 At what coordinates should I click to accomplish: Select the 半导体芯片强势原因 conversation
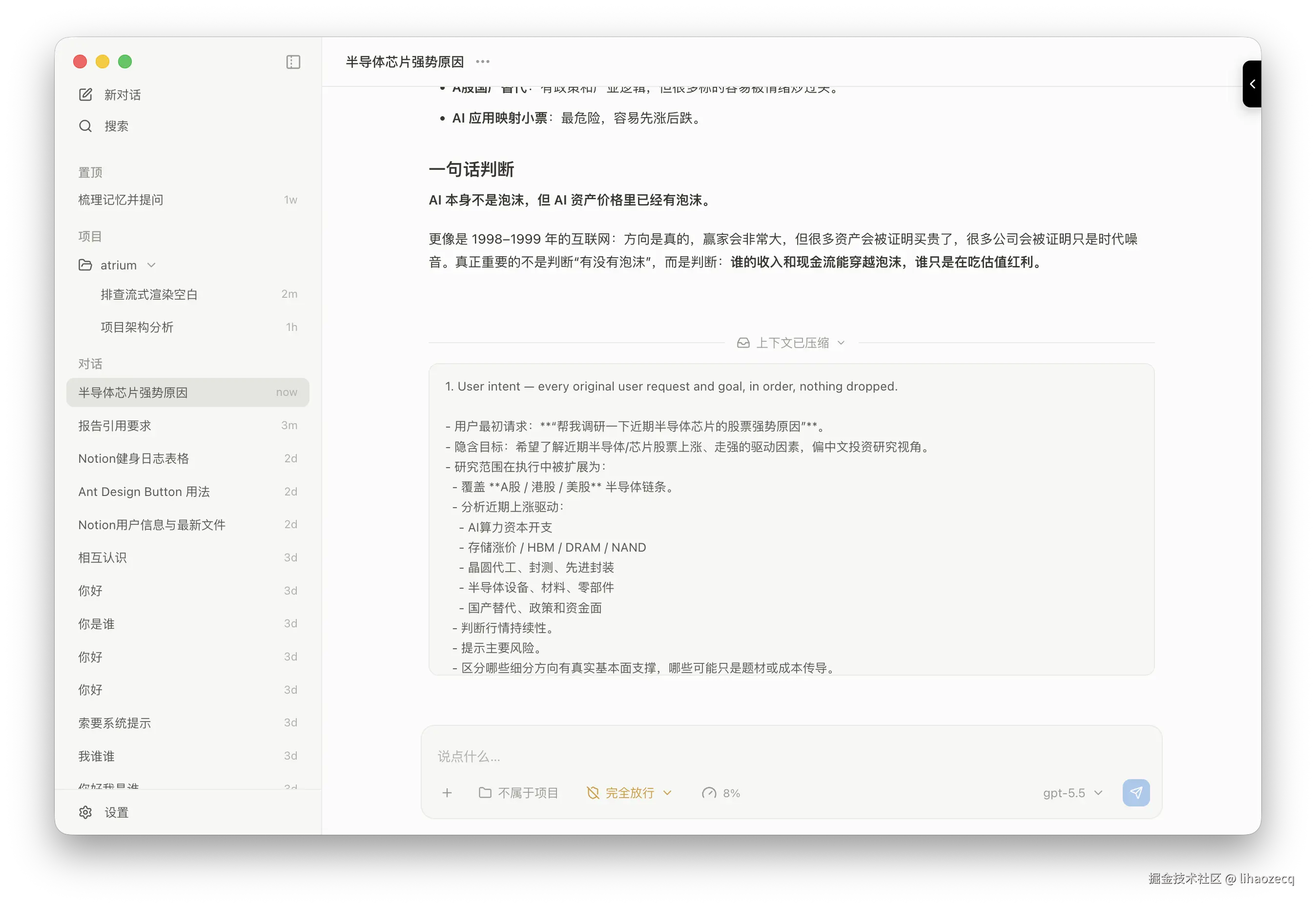[x=187, y=392]
